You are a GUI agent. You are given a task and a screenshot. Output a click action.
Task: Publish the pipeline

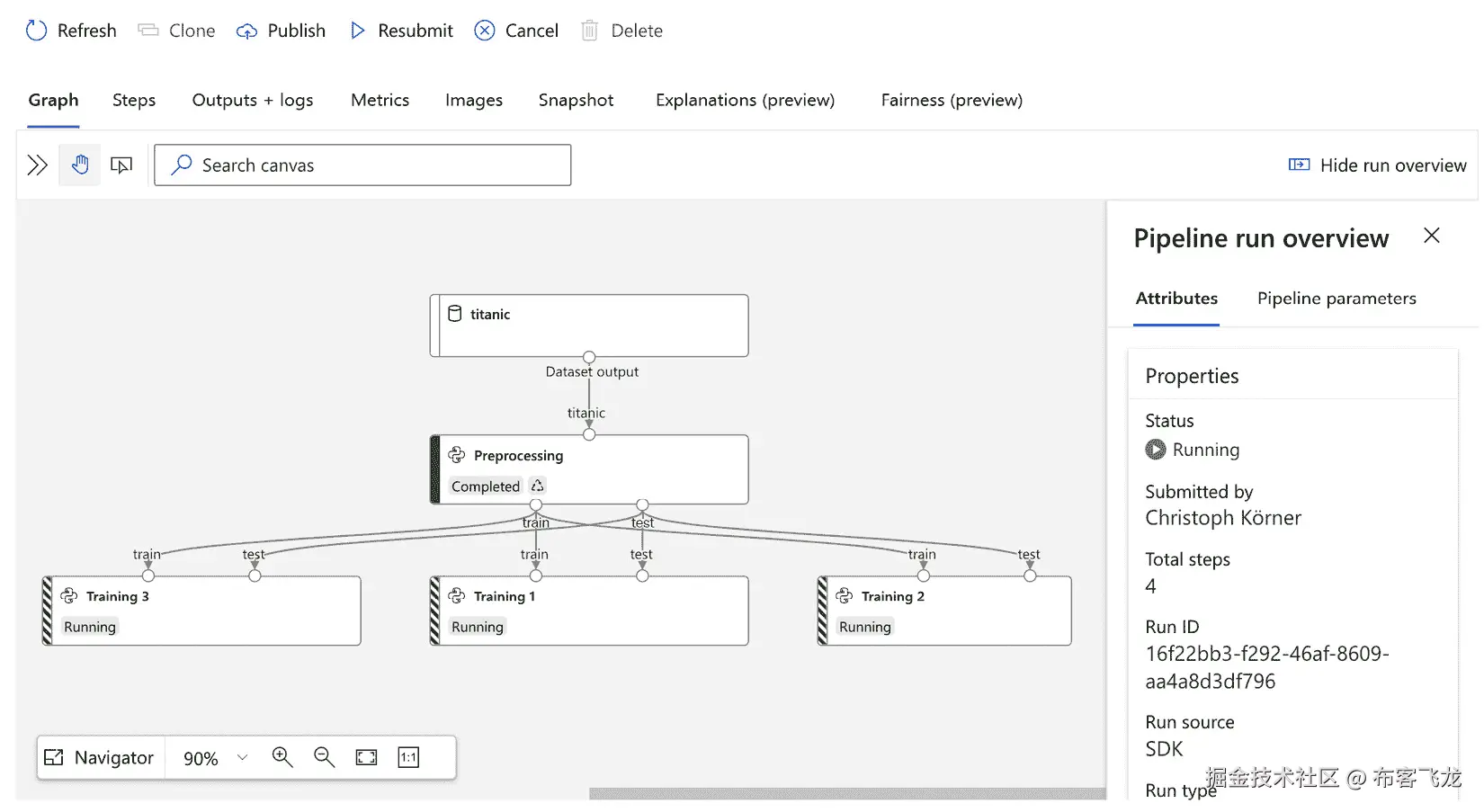tap(282, 31)
